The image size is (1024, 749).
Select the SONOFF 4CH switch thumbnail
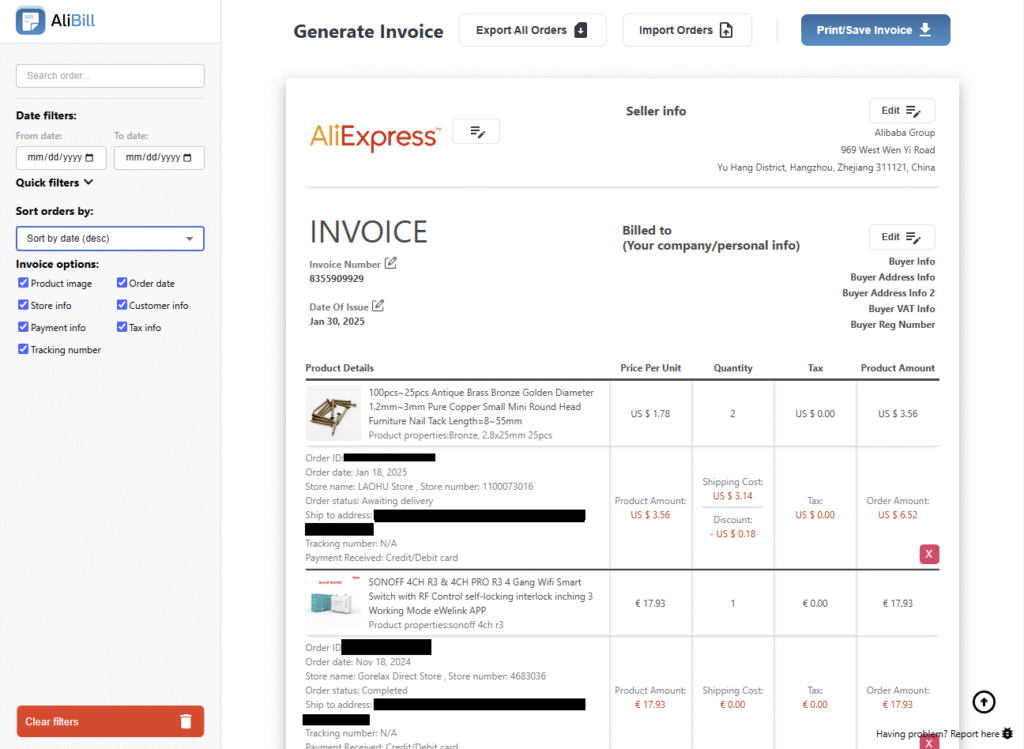tap(333, 603)
